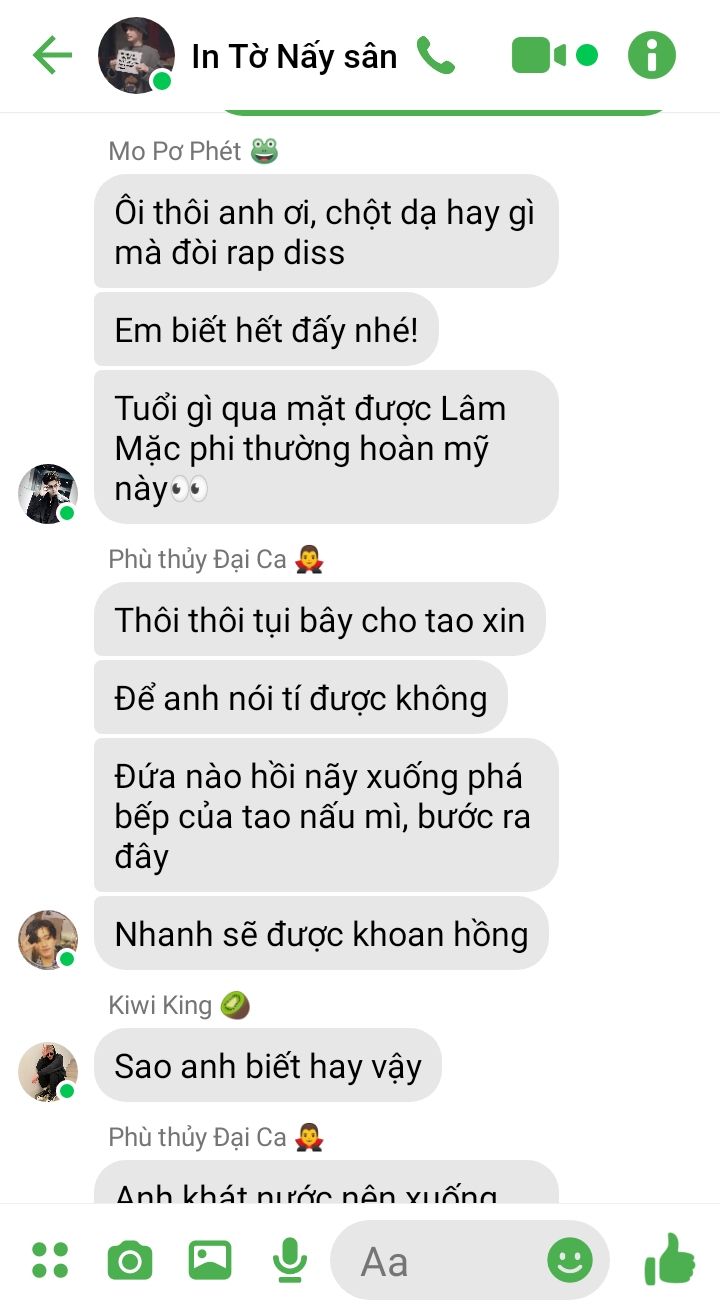Send a thumbs-up like
Image resolution: width=720 pixels, height=1310 pixels.
point(670,1258)
